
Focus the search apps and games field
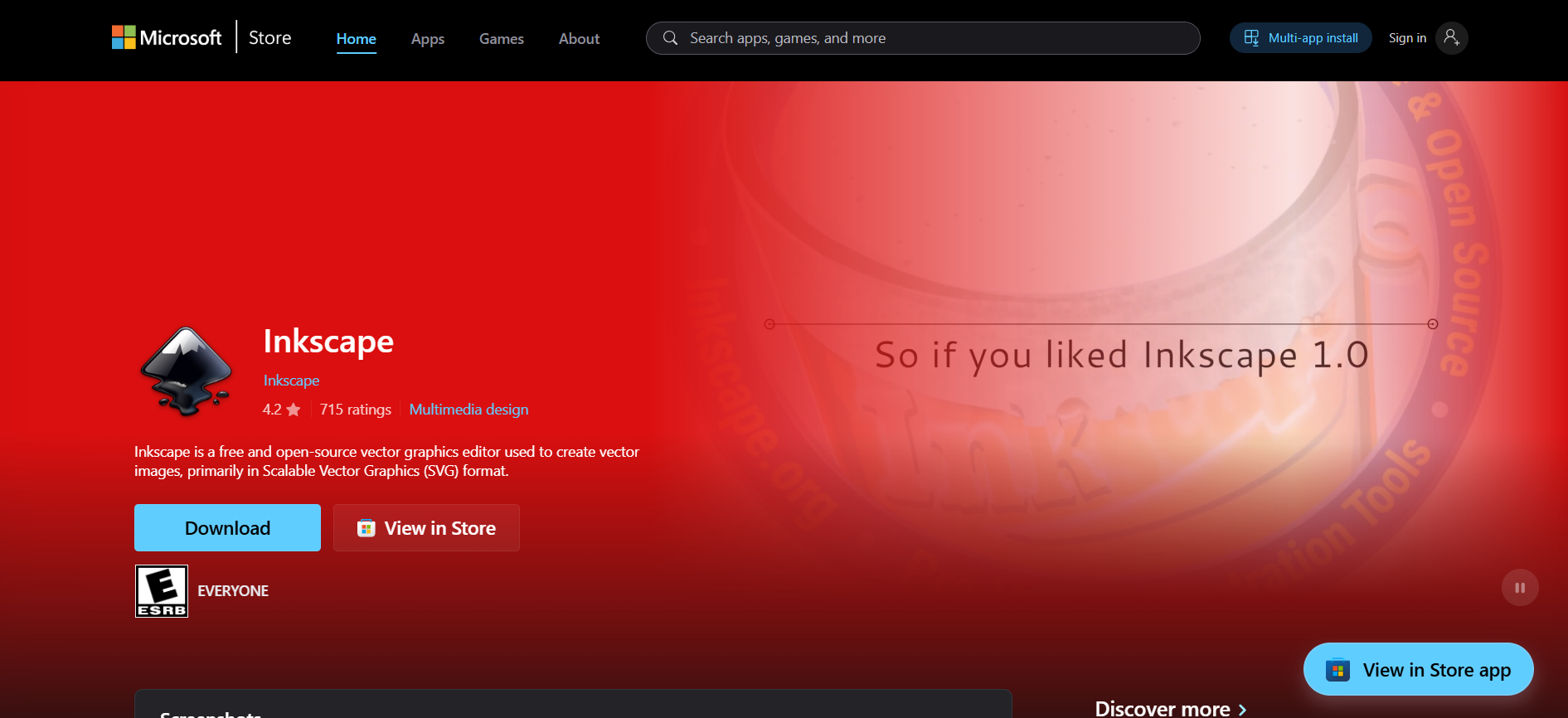[937, 38]
